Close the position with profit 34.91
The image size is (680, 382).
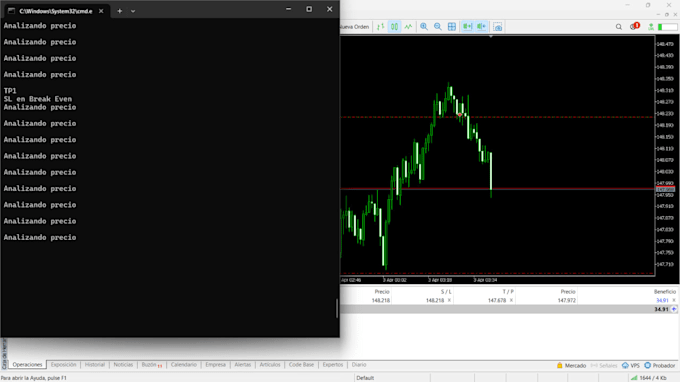click(674, 300)
